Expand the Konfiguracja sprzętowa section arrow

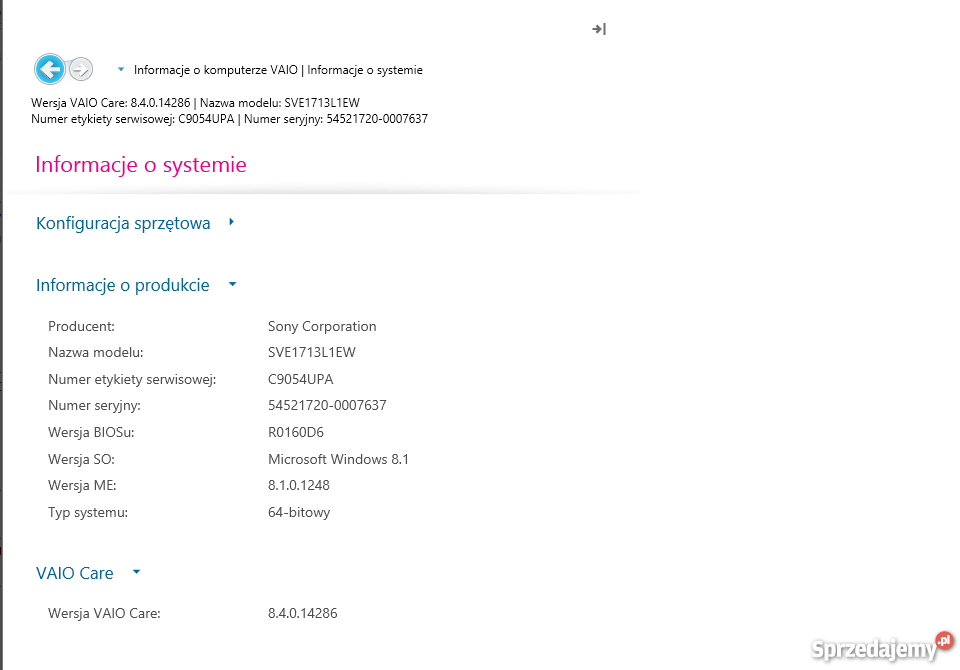[x=231, y=223]
